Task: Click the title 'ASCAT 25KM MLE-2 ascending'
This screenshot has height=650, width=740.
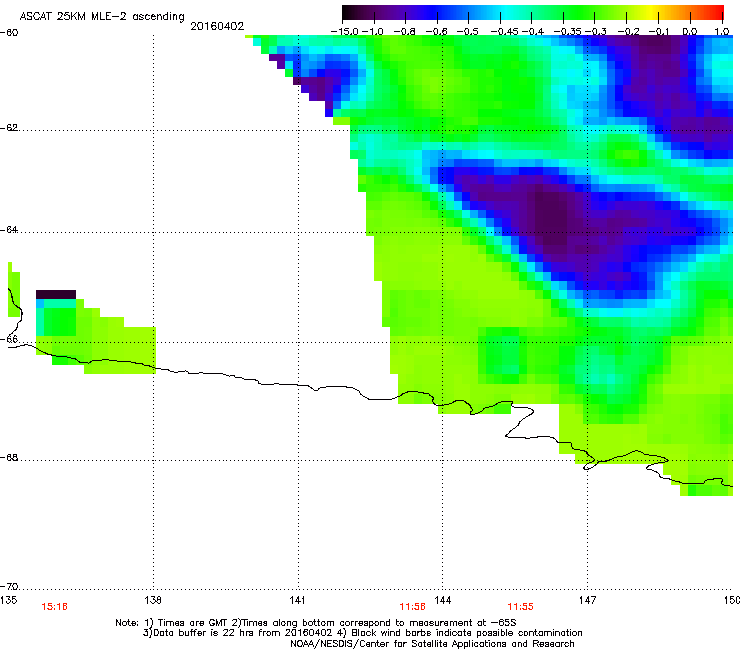Action: pos(102,17)
